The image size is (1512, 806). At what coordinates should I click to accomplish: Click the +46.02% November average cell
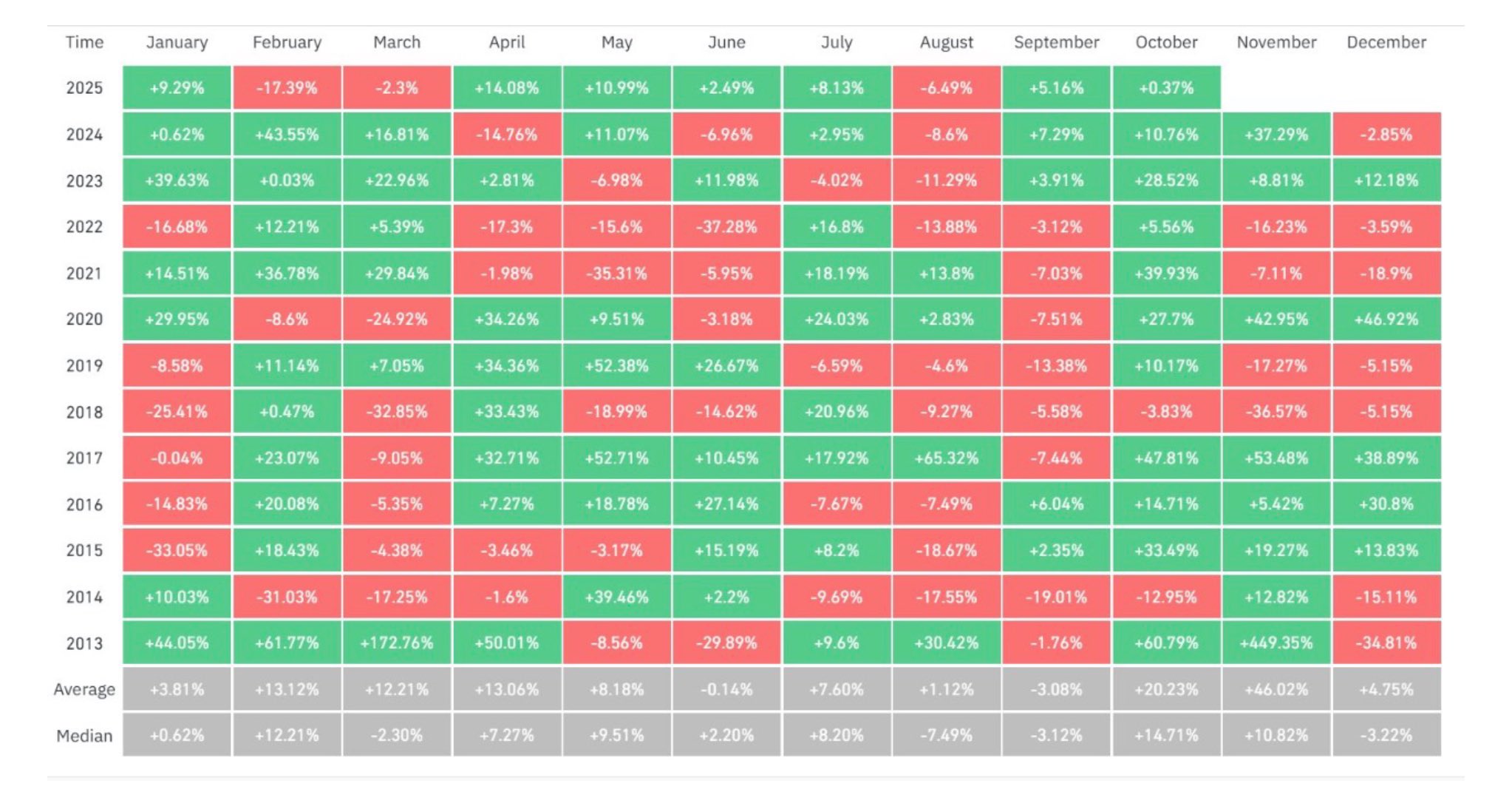(x=1276, y=689)
